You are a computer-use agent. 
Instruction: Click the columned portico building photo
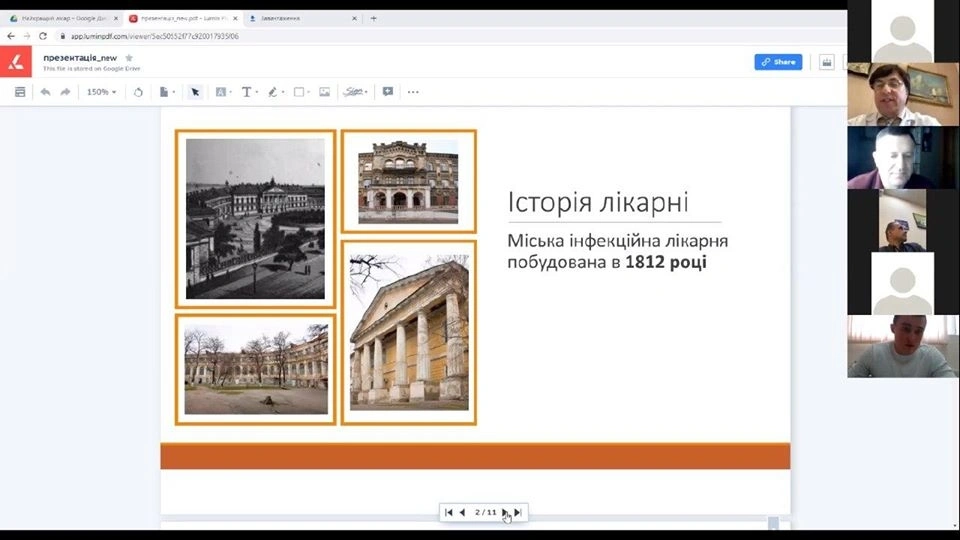coord(409,332)
